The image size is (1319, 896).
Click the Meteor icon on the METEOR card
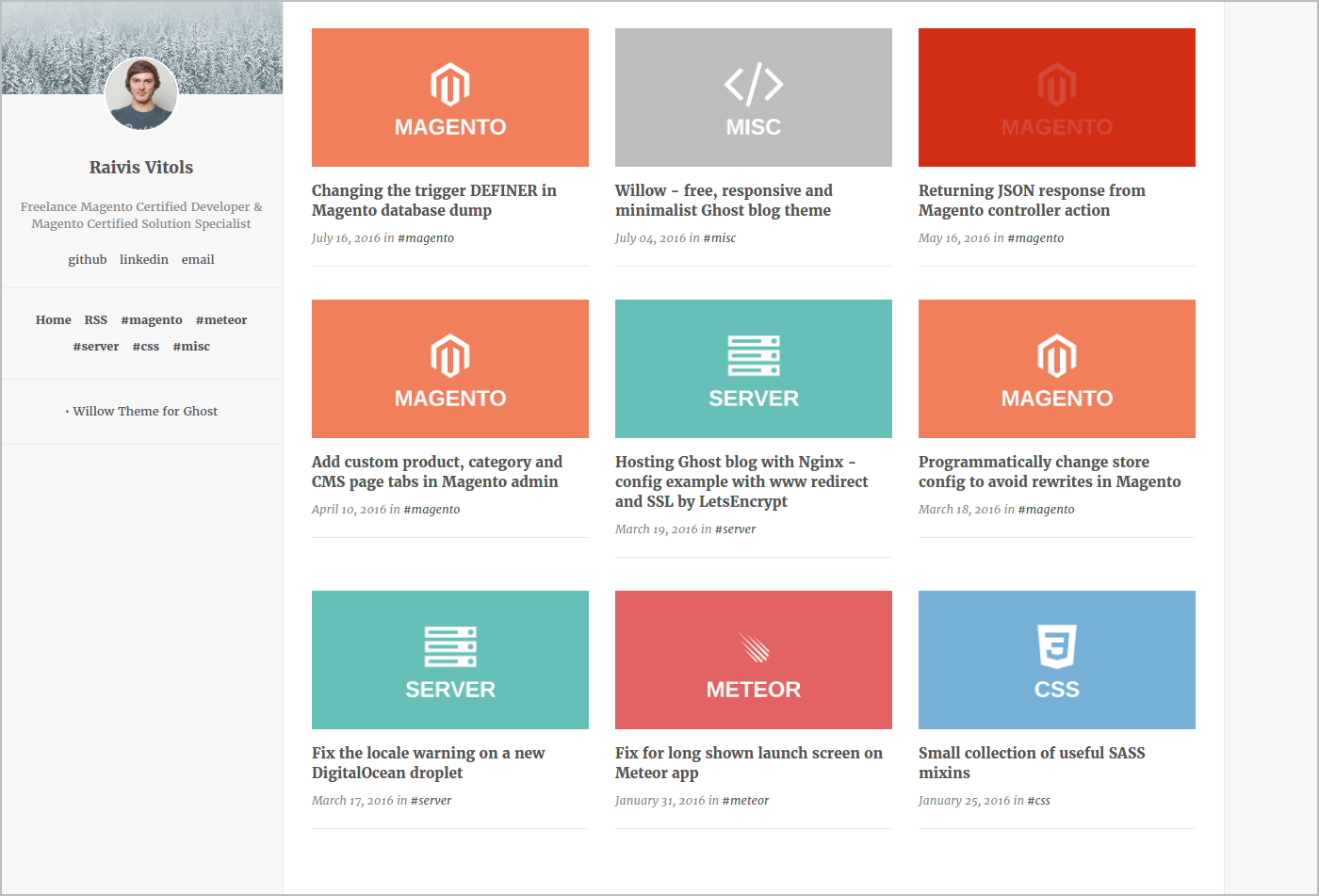pyautogui.click(x=754, y=647)
